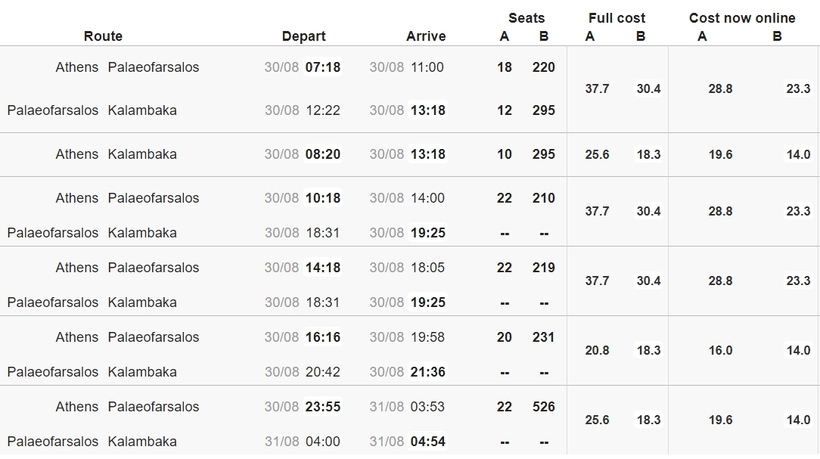Choose online class B price 14.0 for 08:20 train

pyautogui.click(x=798, y=155)
